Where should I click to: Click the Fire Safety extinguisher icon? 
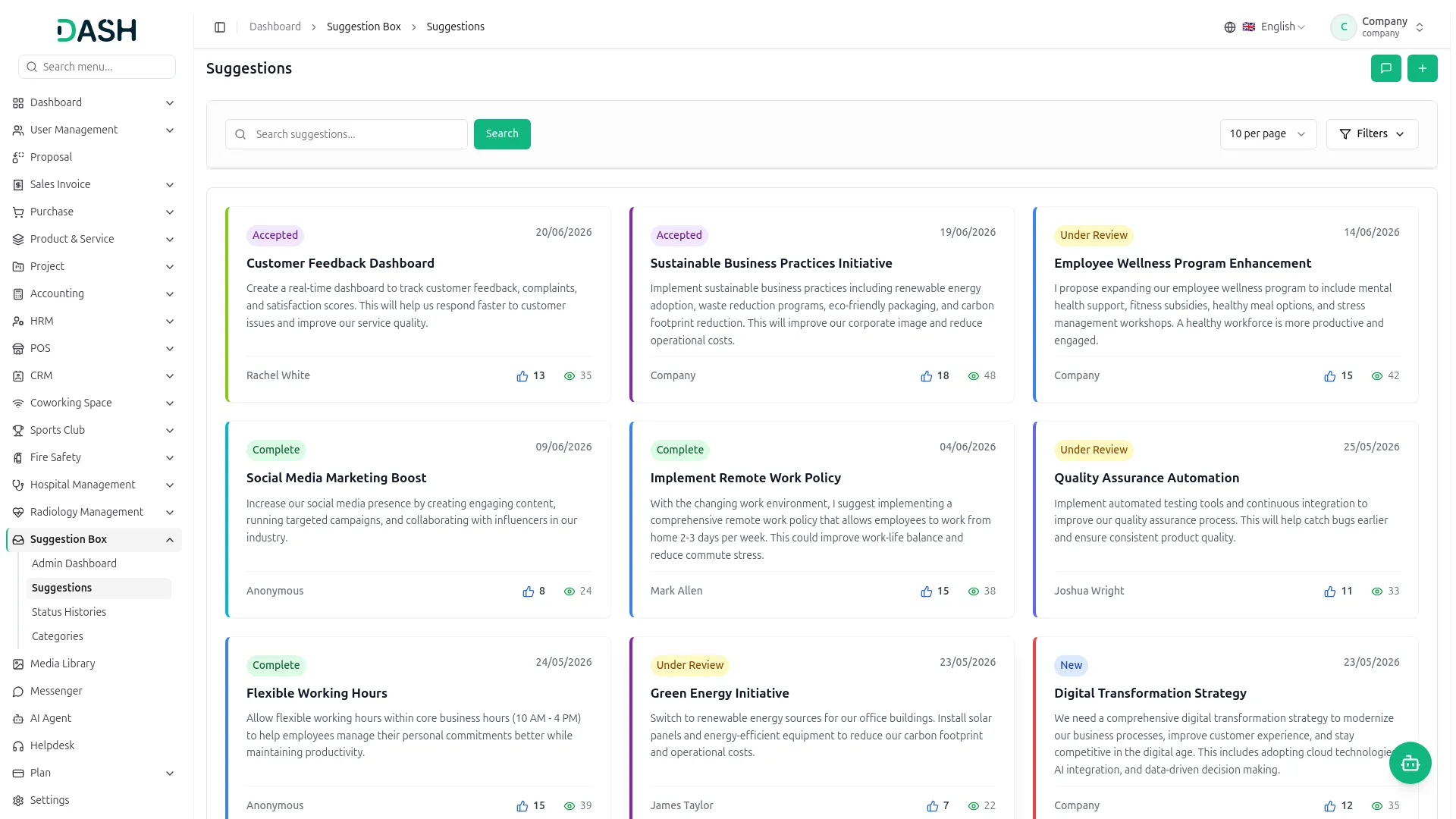tap(18, 458)
